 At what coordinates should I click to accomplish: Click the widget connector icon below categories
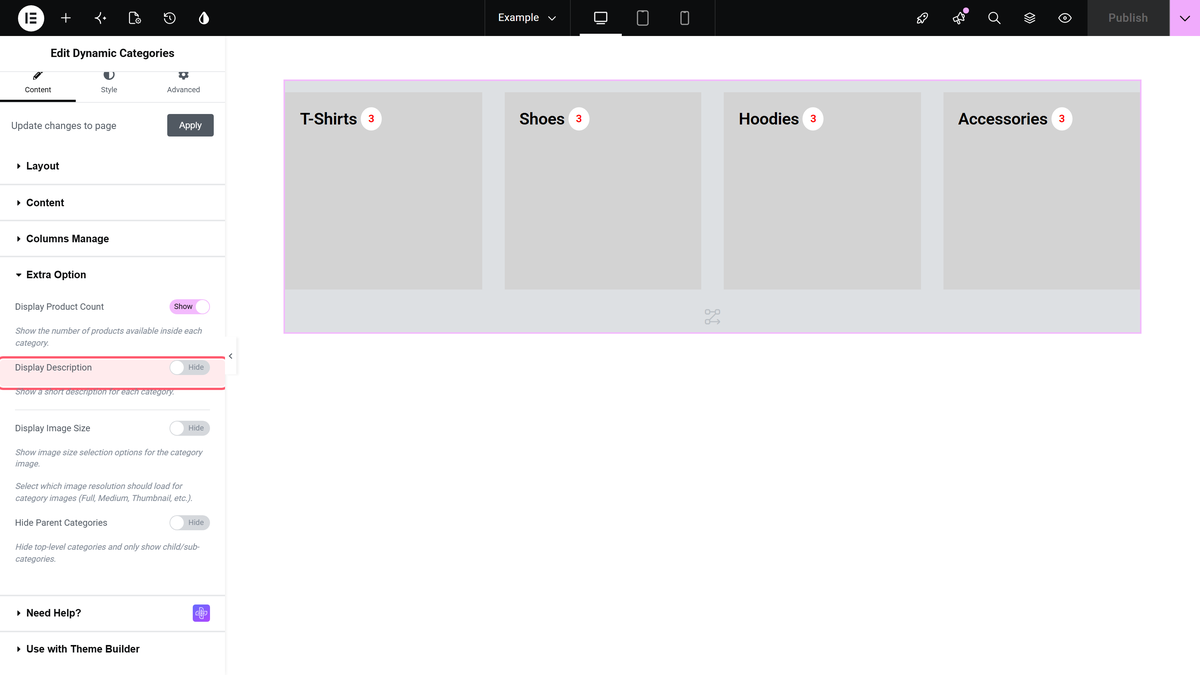tap(712, 317)
